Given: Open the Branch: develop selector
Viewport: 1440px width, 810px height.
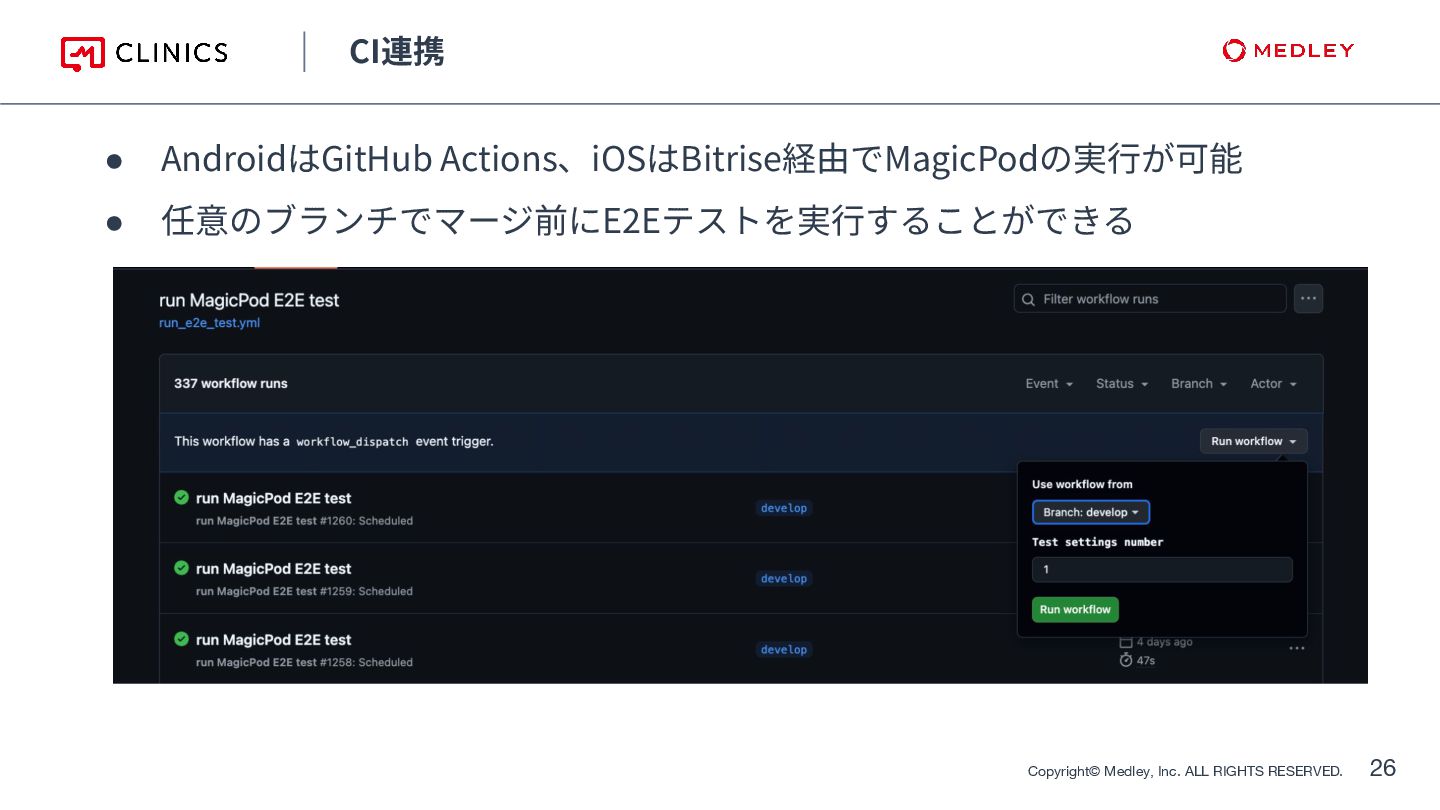Looking at the screenshot, I should click(1091, 512).
